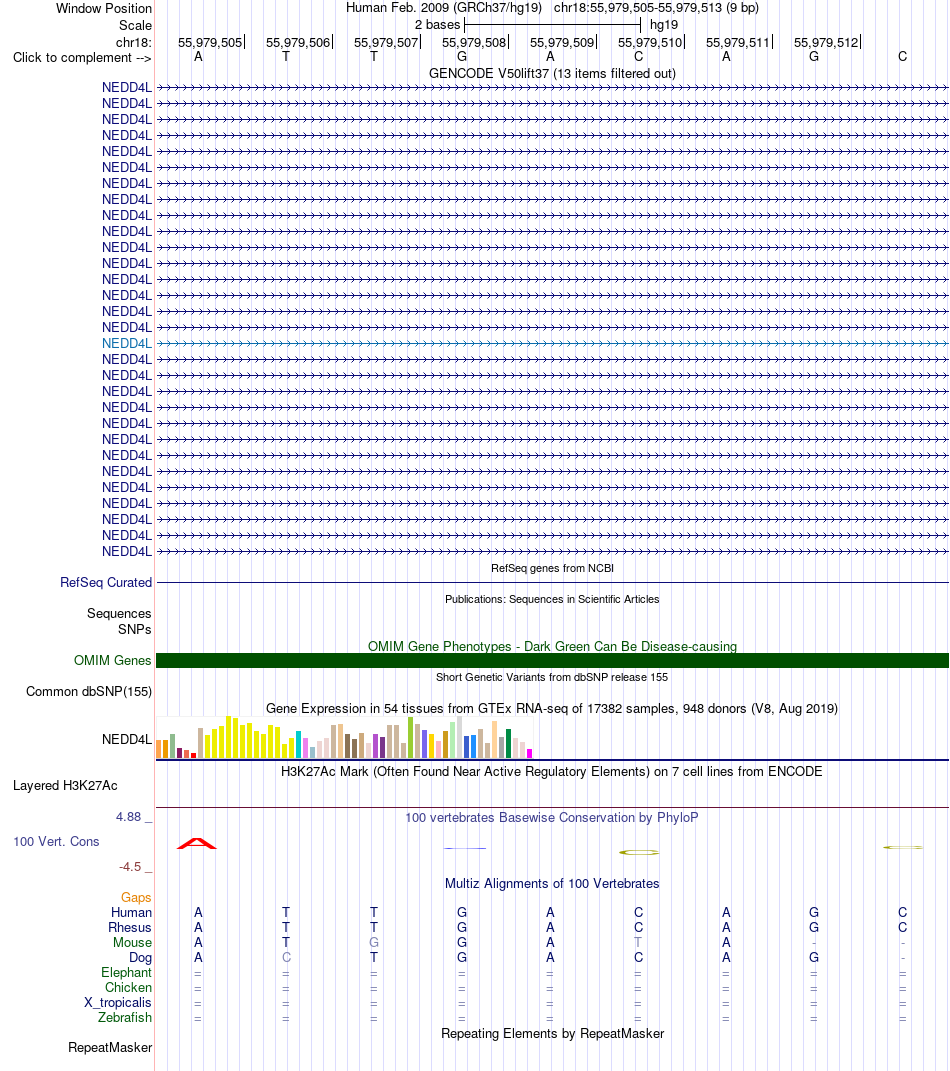Click the chr18: ruler label

(x=134, y=42)
